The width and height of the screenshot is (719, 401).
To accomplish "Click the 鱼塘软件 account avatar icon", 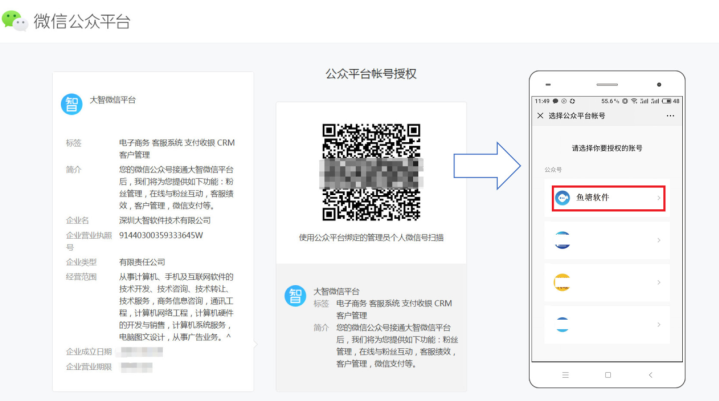I will pyautogui.click(x=562, y=198).
